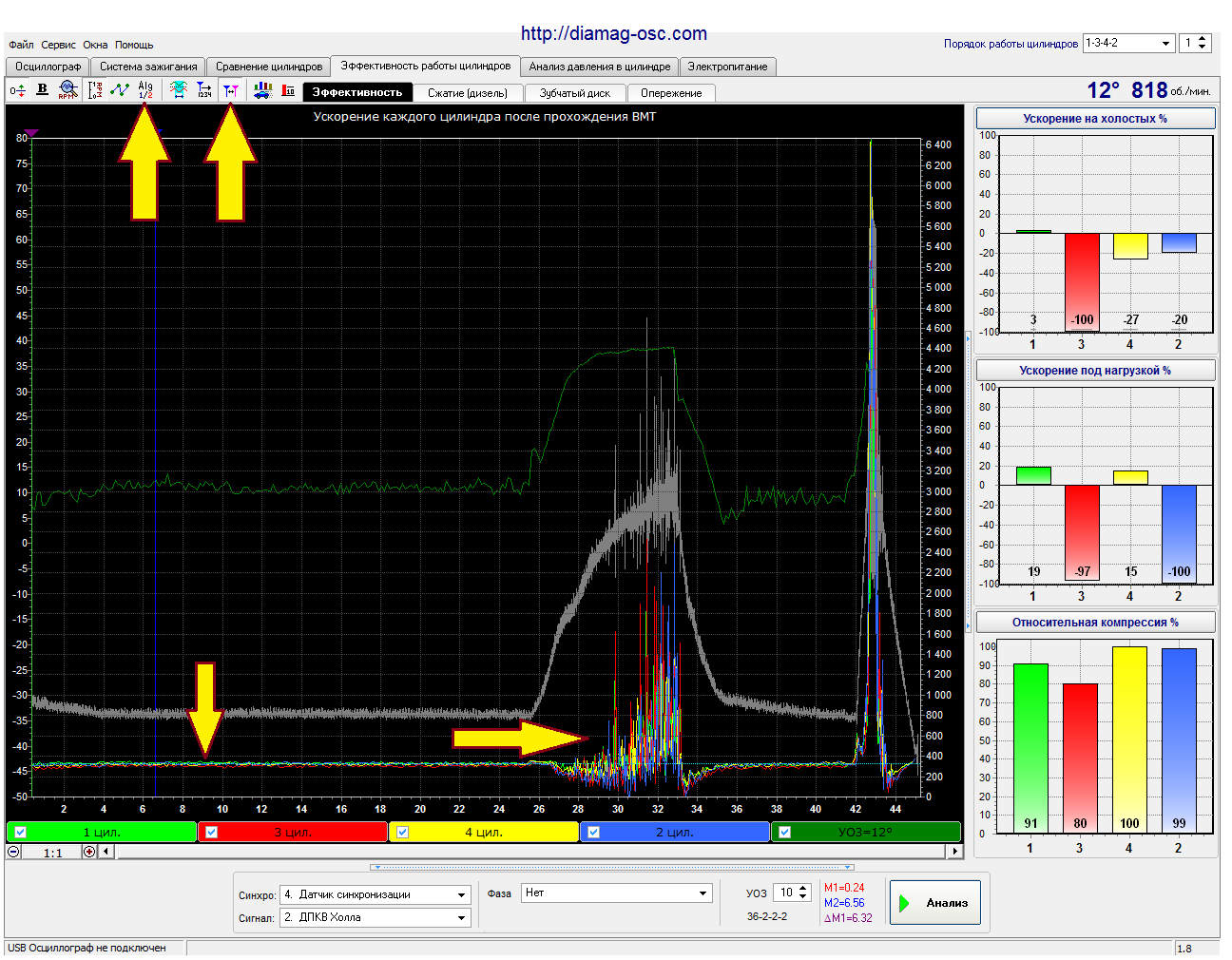Click the bold B toolbar icon
This screenshot has width=1232, height=960.
point(42,90)
